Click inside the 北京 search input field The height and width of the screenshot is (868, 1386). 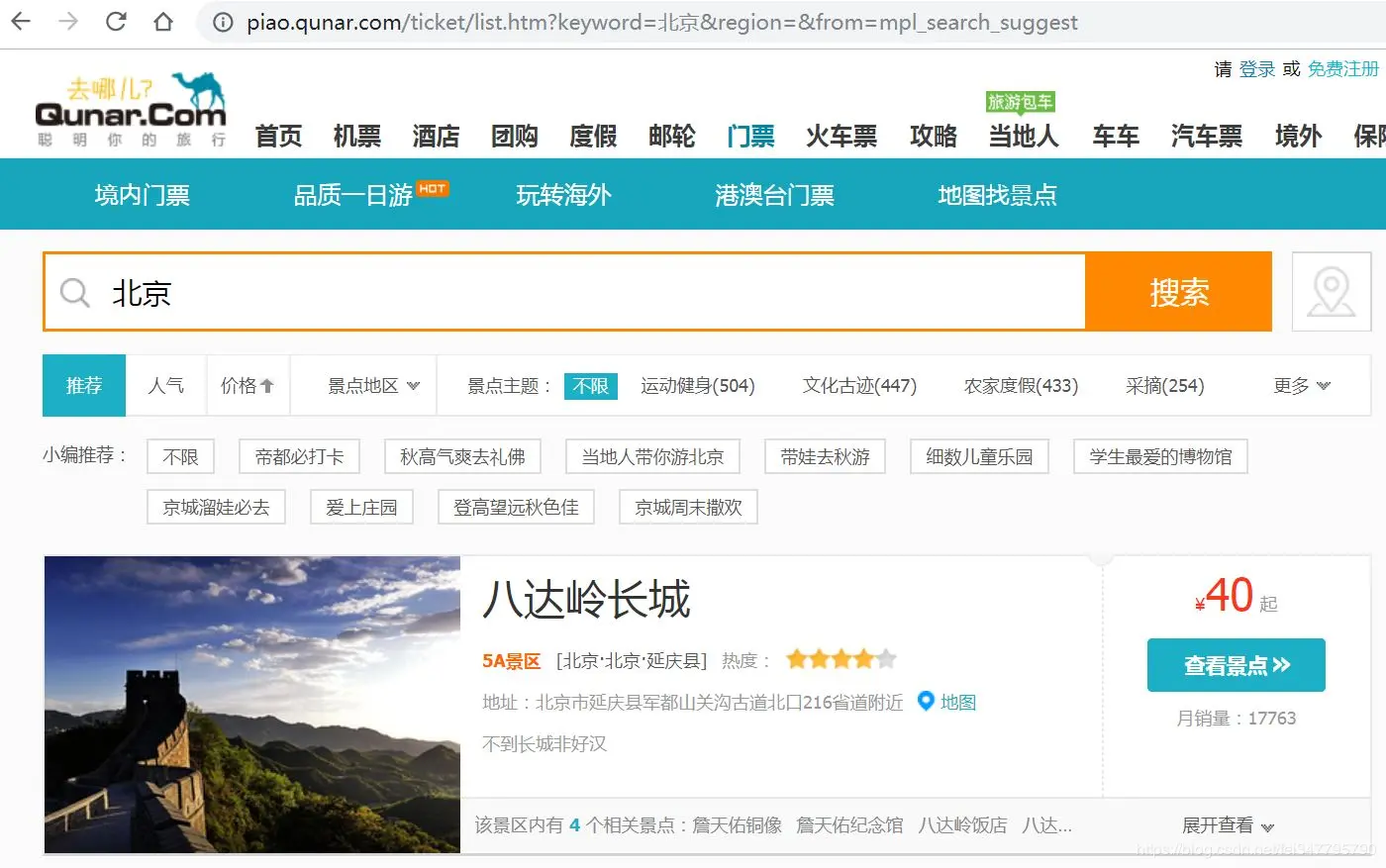coord(396,292)
